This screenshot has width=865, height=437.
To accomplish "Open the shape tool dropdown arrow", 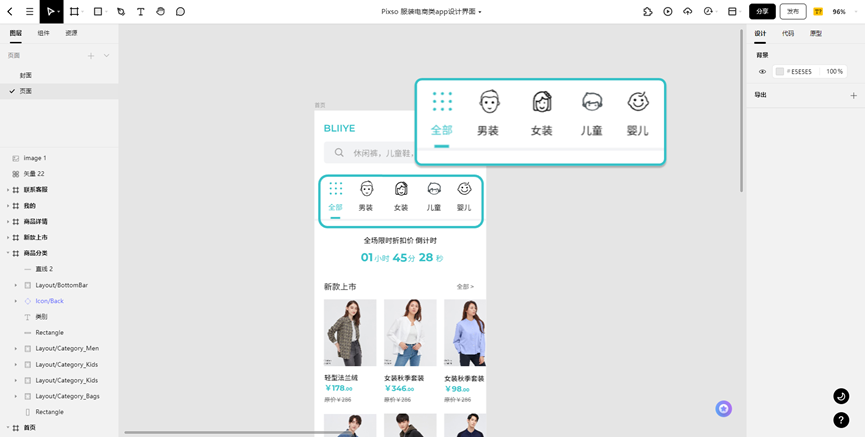I will click(106, 12).
